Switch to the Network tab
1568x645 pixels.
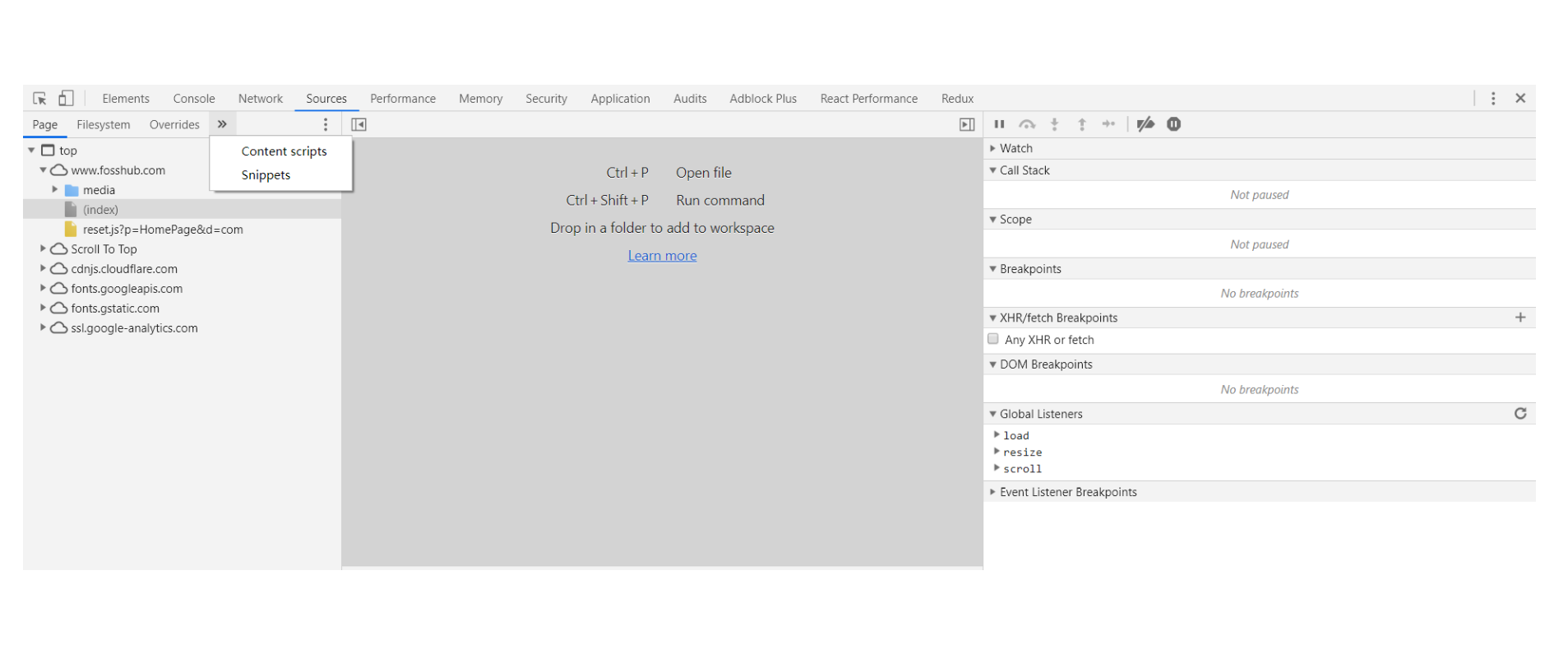[260, 99]
